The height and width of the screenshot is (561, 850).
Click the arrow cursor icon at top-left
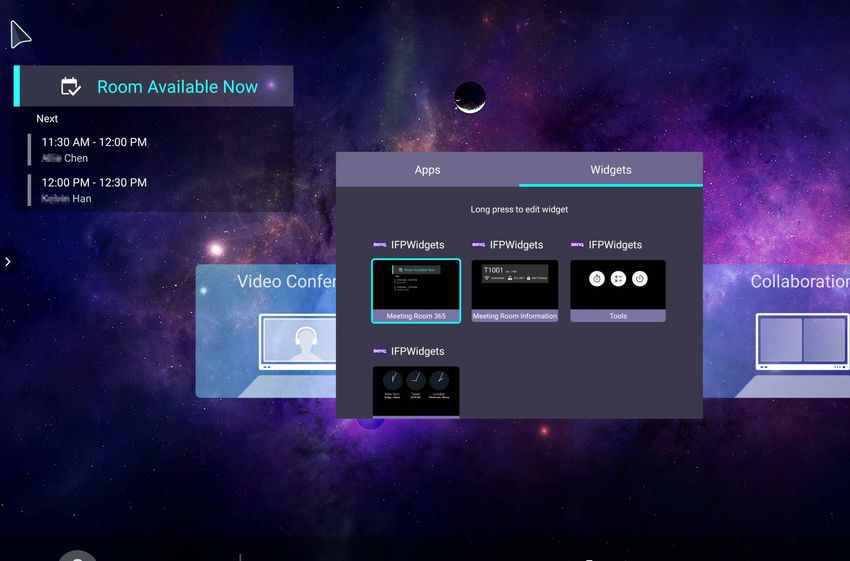coord(20,35)
